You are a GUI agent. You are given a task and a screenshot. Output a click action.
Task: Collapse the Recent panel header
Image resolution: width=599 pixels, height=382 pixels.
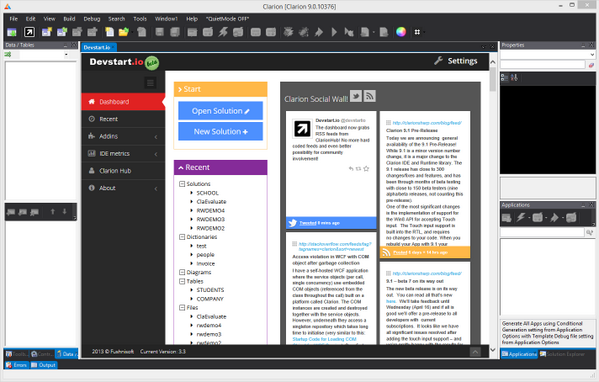tap(220, 167)
